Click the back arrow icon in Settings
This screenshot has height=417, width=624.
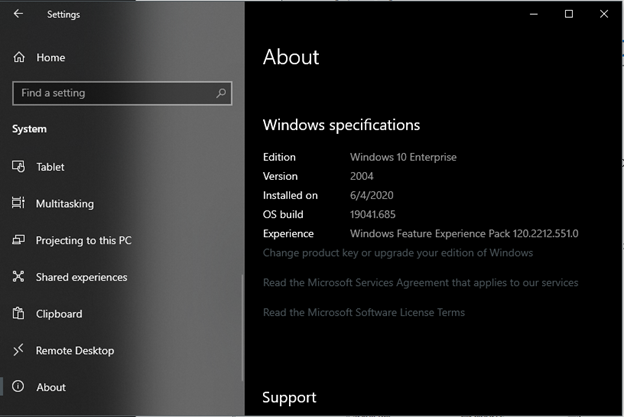tap(18, 14)
